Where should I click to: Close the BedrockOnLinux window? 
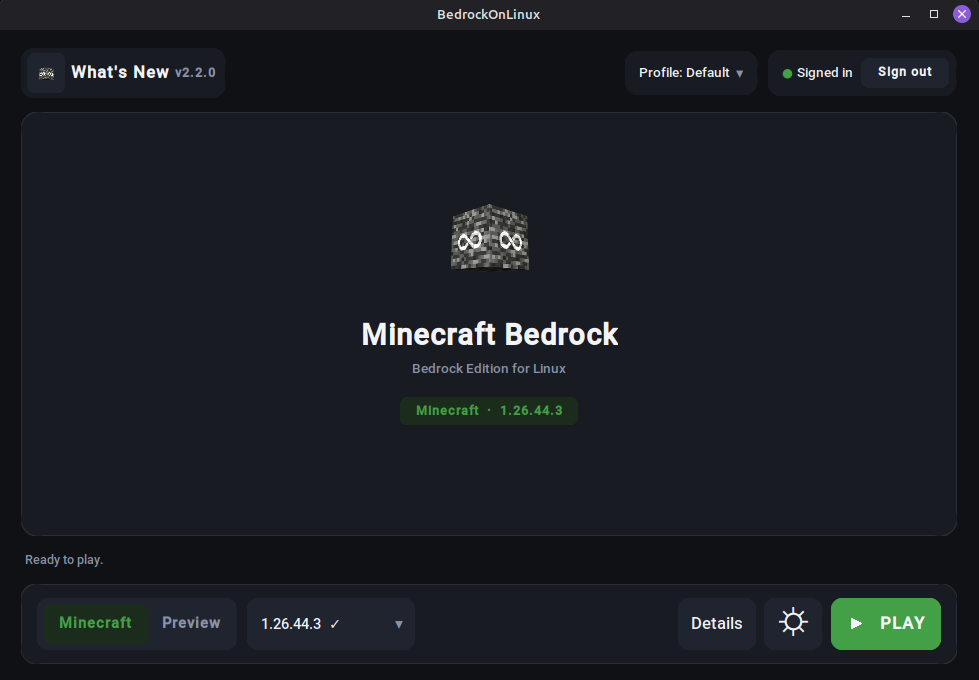pos(962,14)
